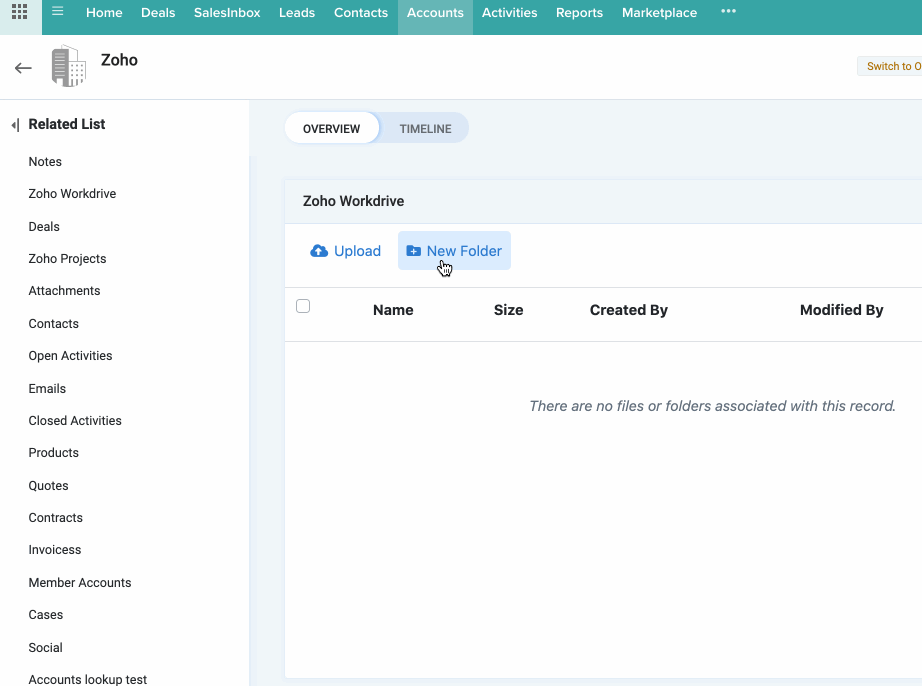Open the Contacts module in top bar

(x=361, y=12)
